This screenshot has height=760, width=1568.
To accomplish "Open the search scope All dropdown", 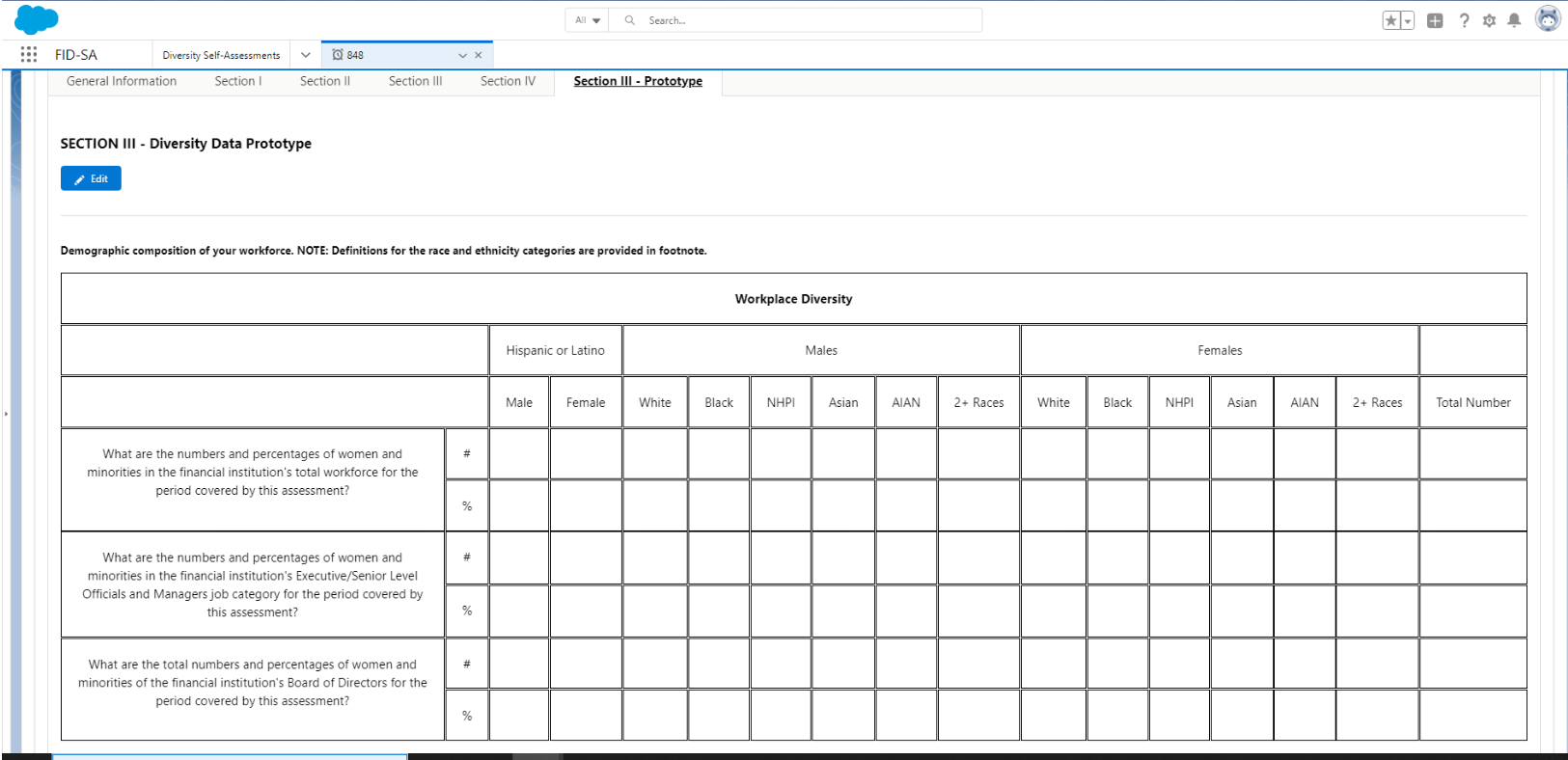I will [x=588, y=20].
